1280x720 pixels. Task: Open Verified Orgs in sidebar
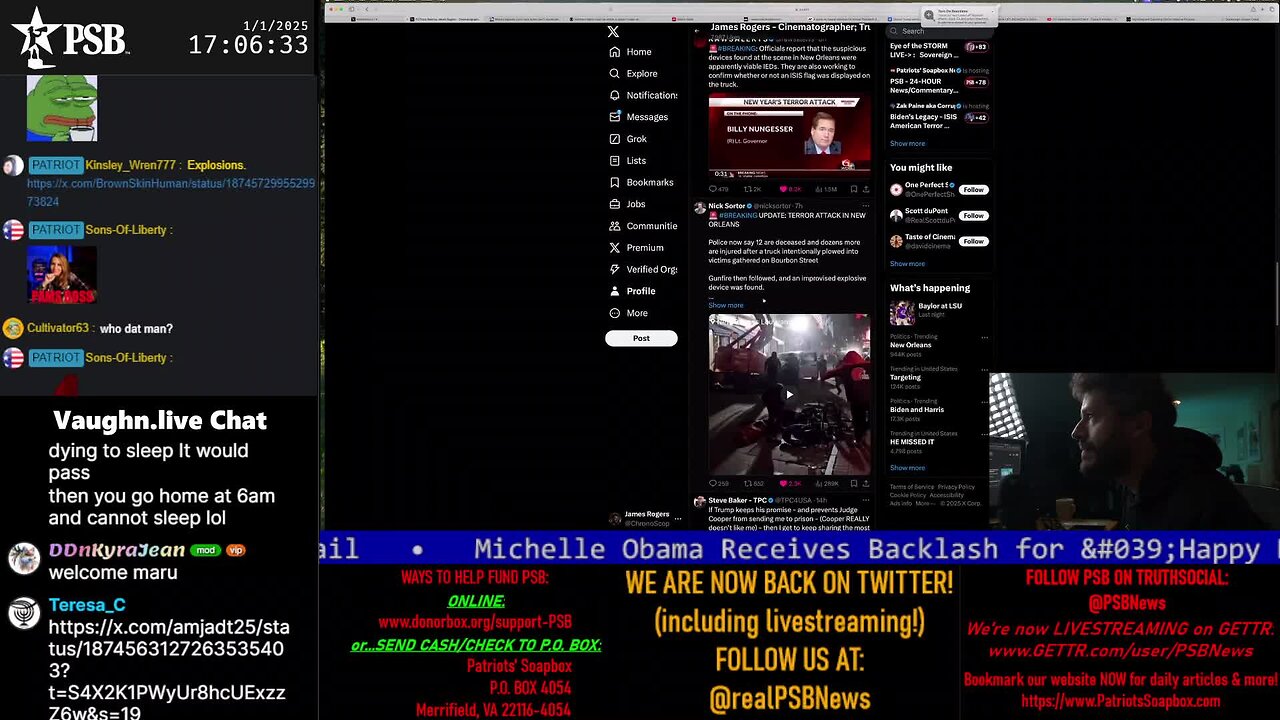(644, 270)
